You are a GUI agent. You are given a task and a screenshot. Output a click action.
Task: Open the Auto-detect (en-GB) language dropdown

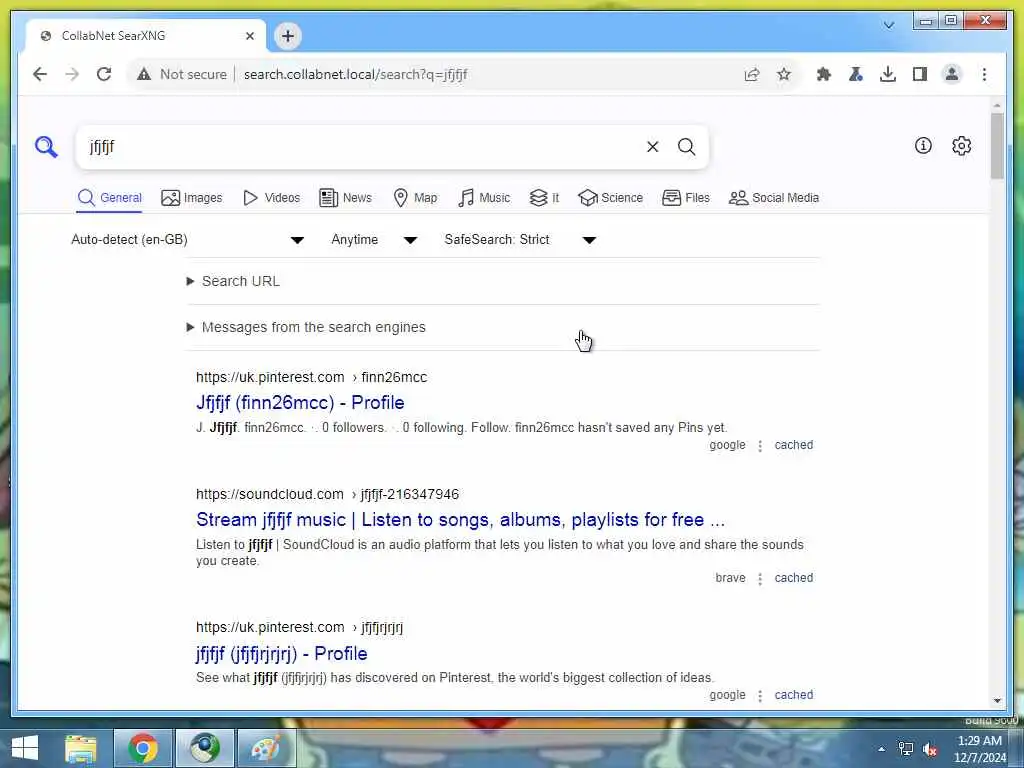click(x=187, y=240)
